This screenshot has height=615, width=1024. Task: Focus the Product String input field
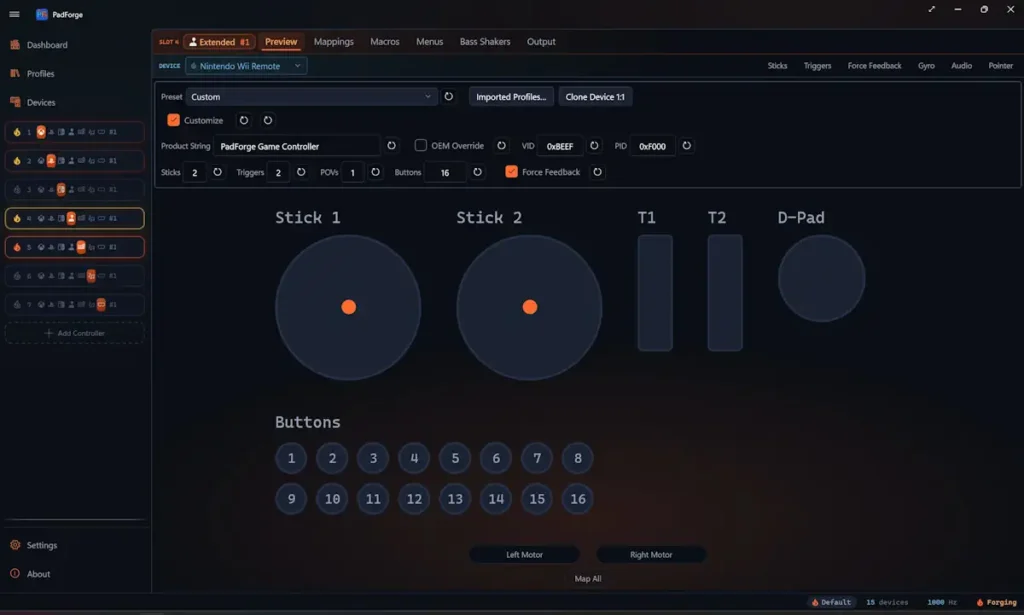click(297, 146)
